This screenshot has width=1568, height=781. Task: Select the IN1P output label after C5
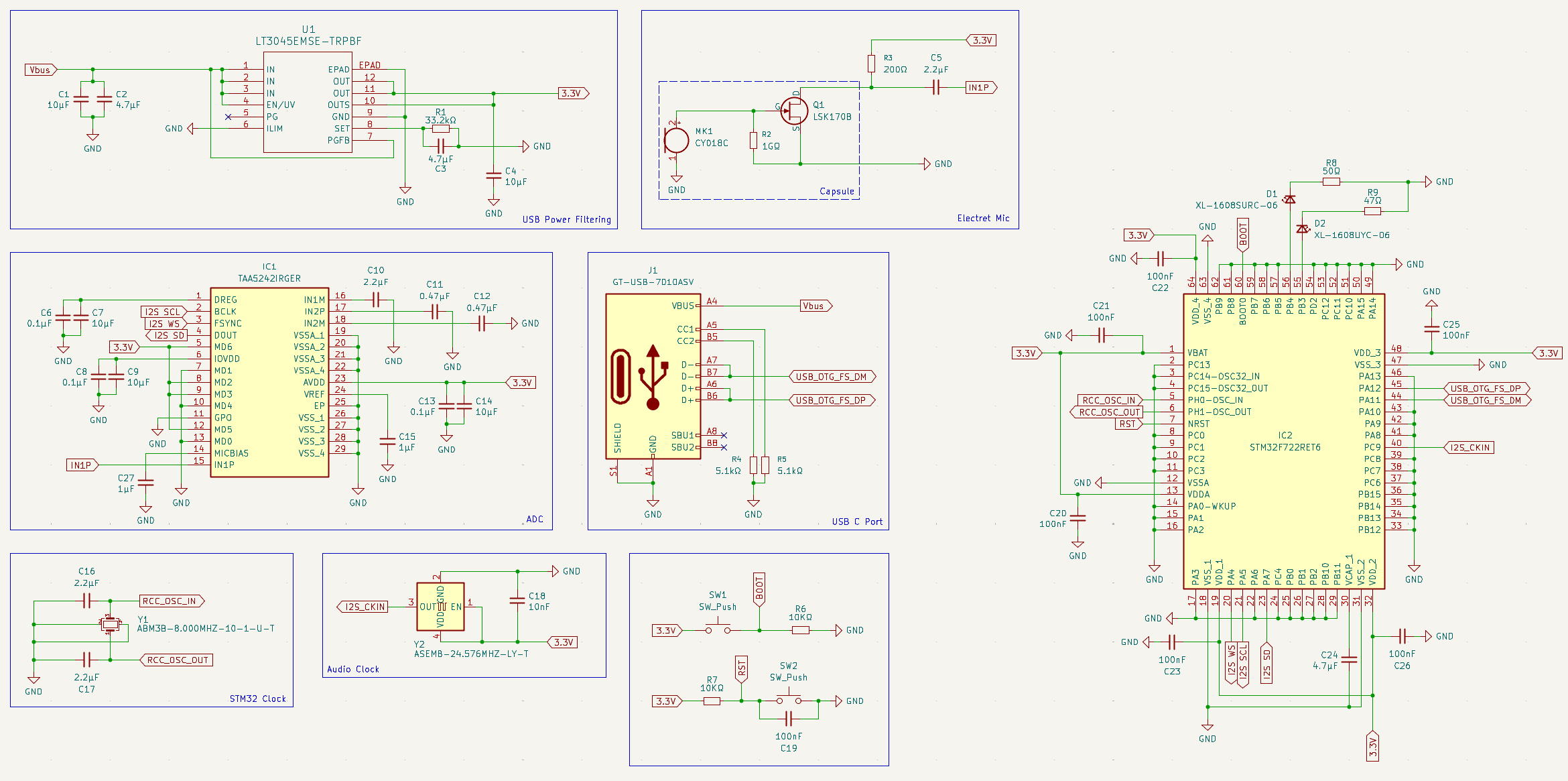tap(980, 87)
